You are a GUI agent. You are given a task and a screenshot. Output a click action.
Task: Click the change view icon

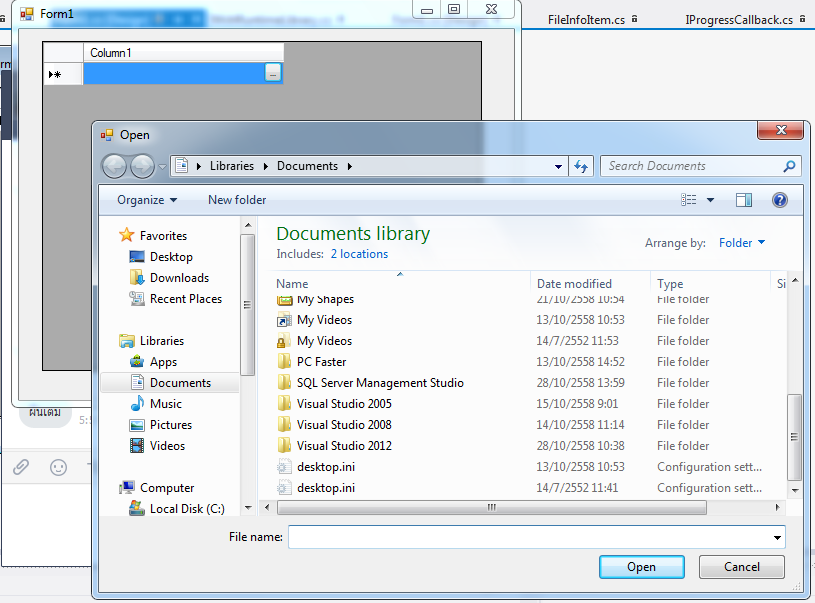point(689,200)
